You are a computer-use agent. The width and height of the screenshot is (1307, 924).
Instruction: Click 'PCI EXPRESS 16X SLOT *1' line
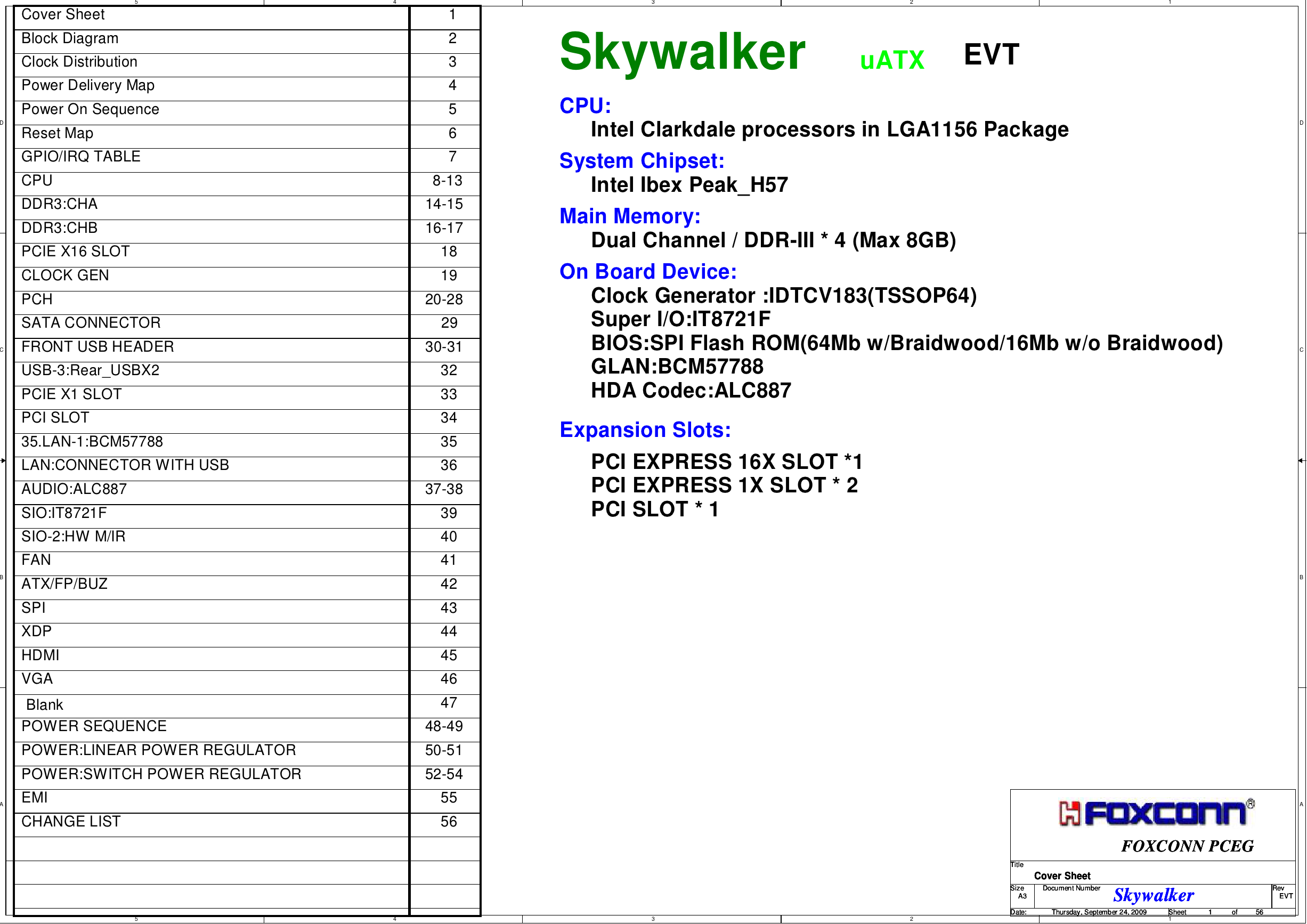727,461
